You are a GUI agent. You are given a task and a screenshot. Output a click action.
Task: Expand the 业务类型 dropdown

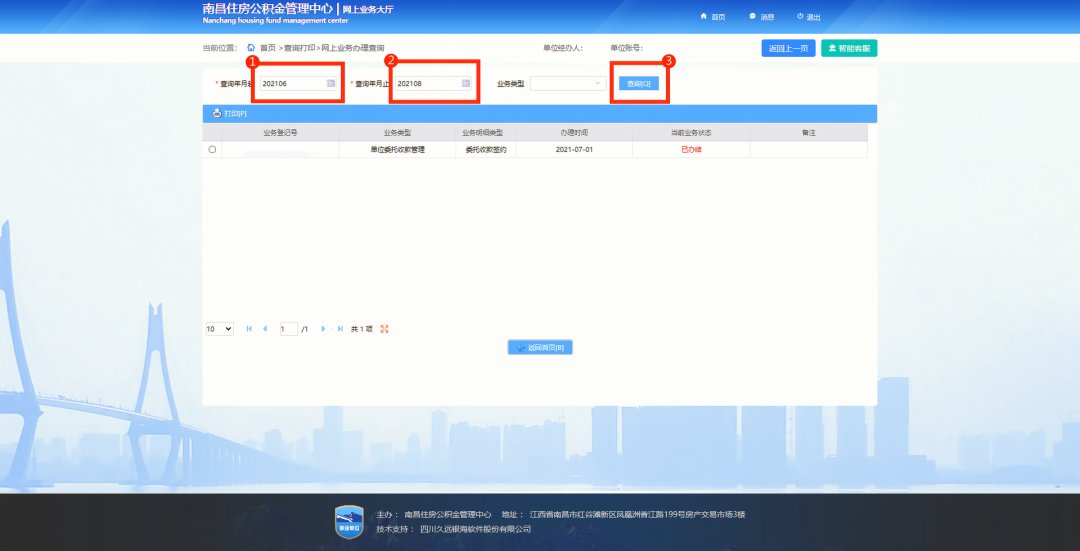[568, 84]
